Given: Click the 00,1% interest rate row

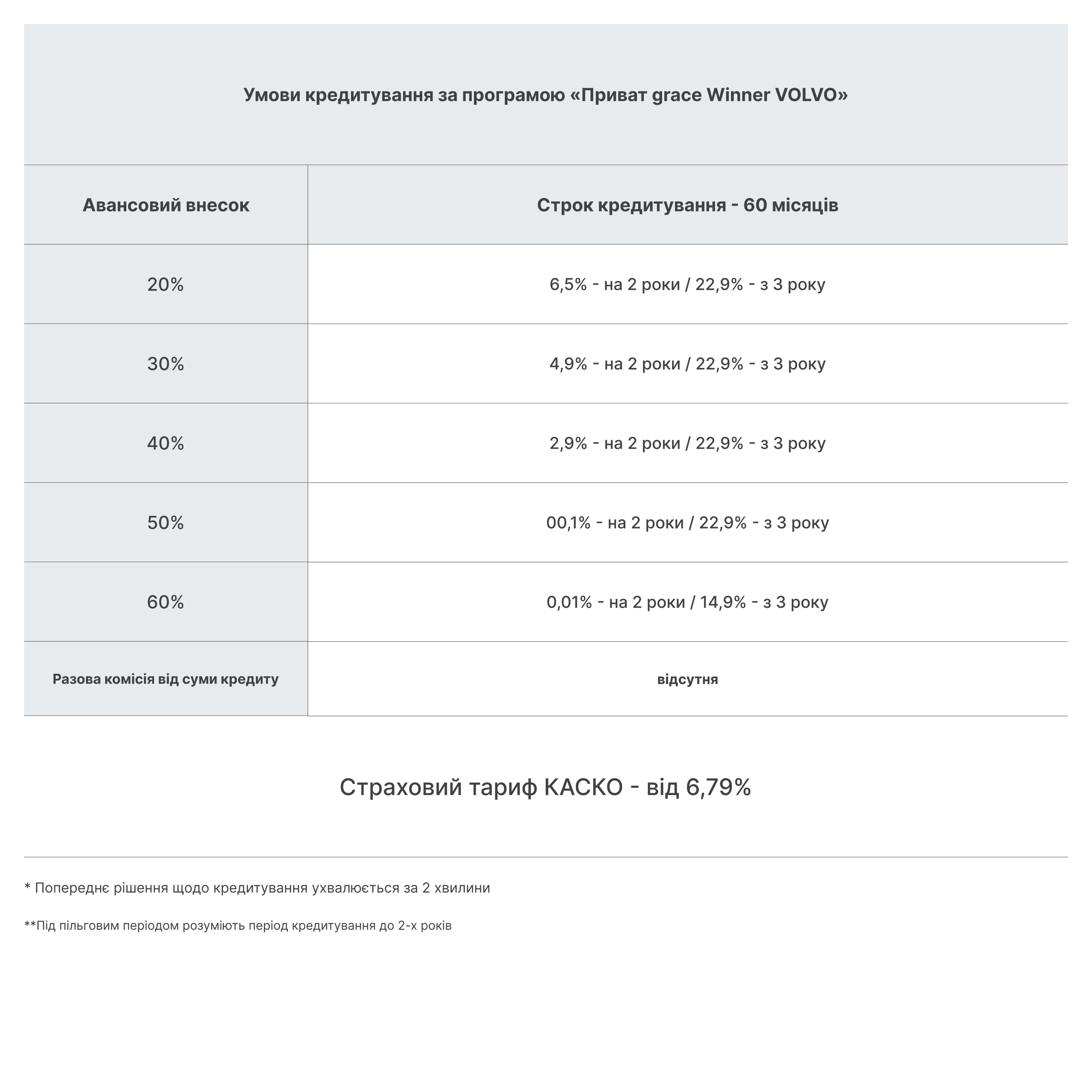Looking at the screenshot, I should tap(687, 522).
